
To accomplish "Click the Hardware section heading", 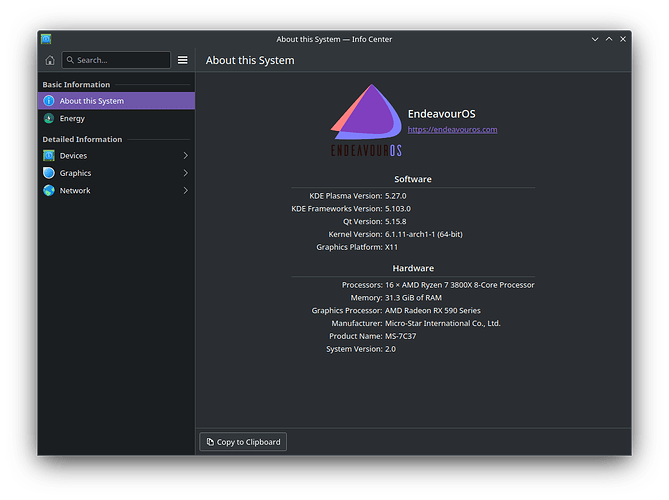I will 413,268.
